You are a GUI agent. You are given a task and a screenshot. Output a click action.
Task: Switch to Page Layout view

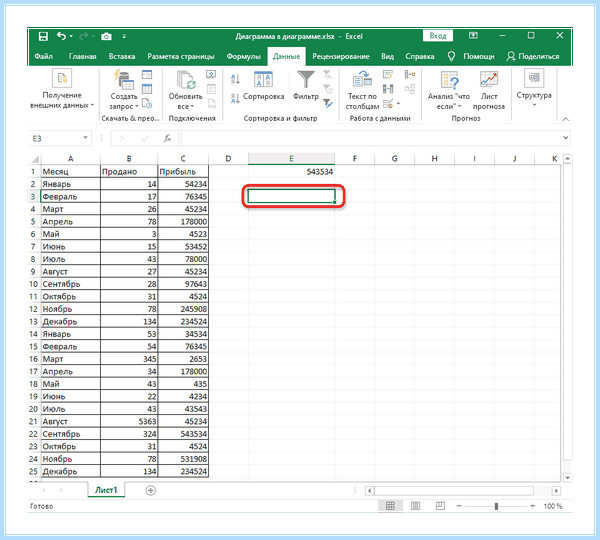pyautogui.click(x=415, y=506)
